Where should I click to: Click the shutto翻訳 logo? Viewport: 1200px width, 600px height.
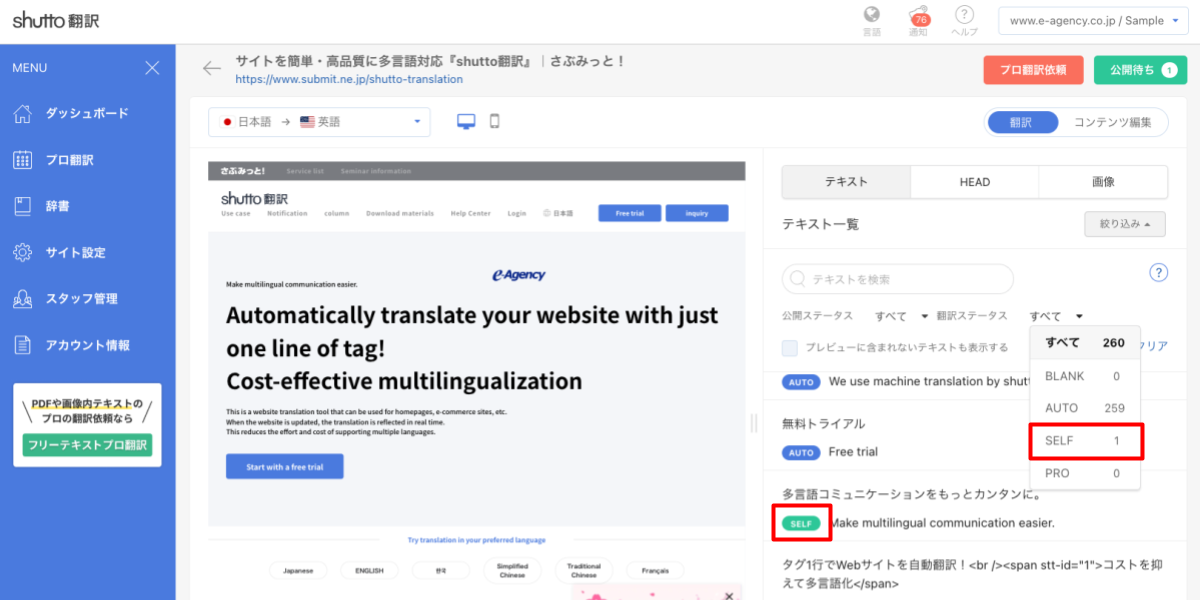(x=56, y=19)
